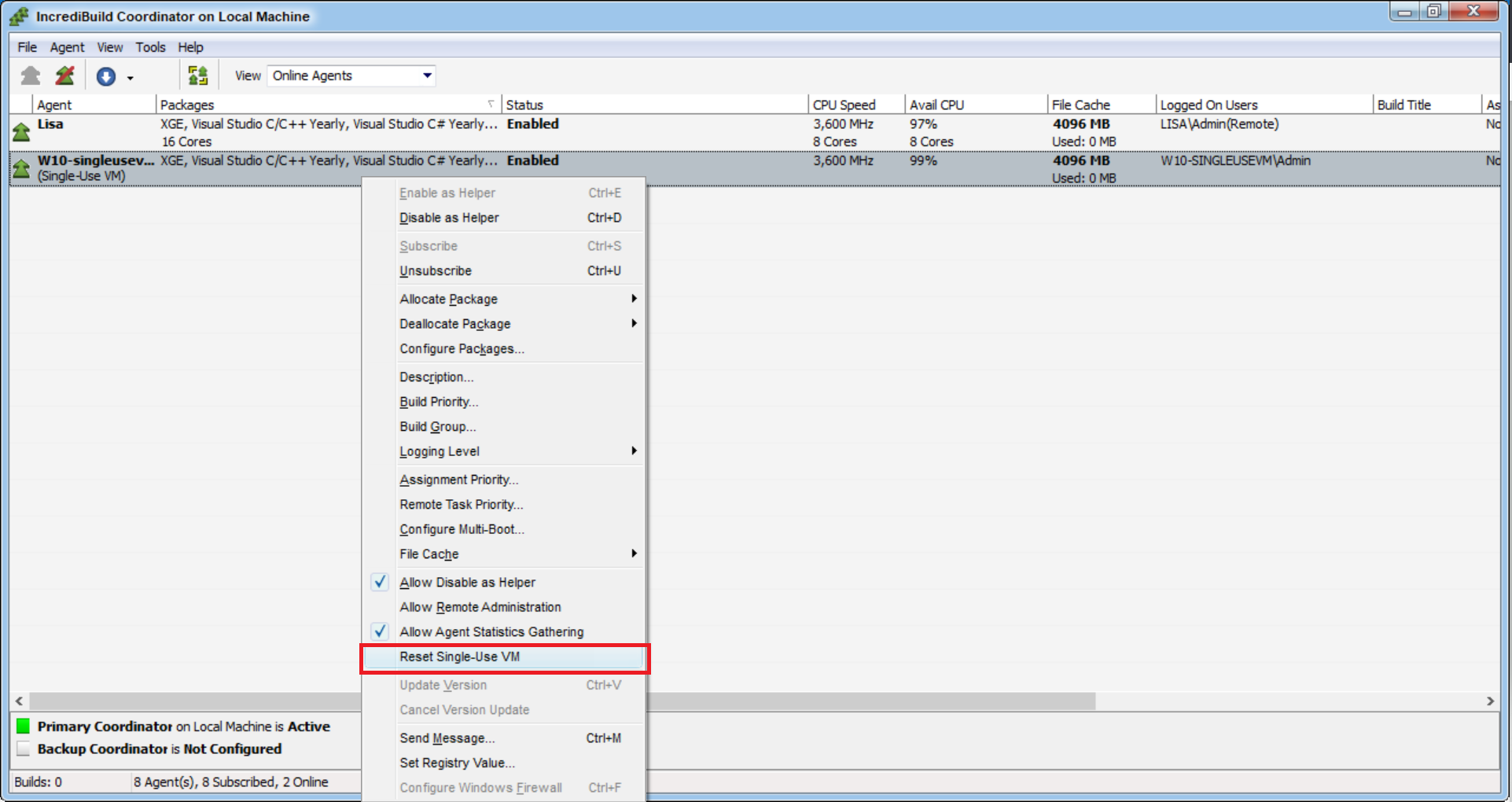Click the "16 Cores" packages text
Image resolution: width=1512 pixels, height=802 pixels.
[187, 142]
